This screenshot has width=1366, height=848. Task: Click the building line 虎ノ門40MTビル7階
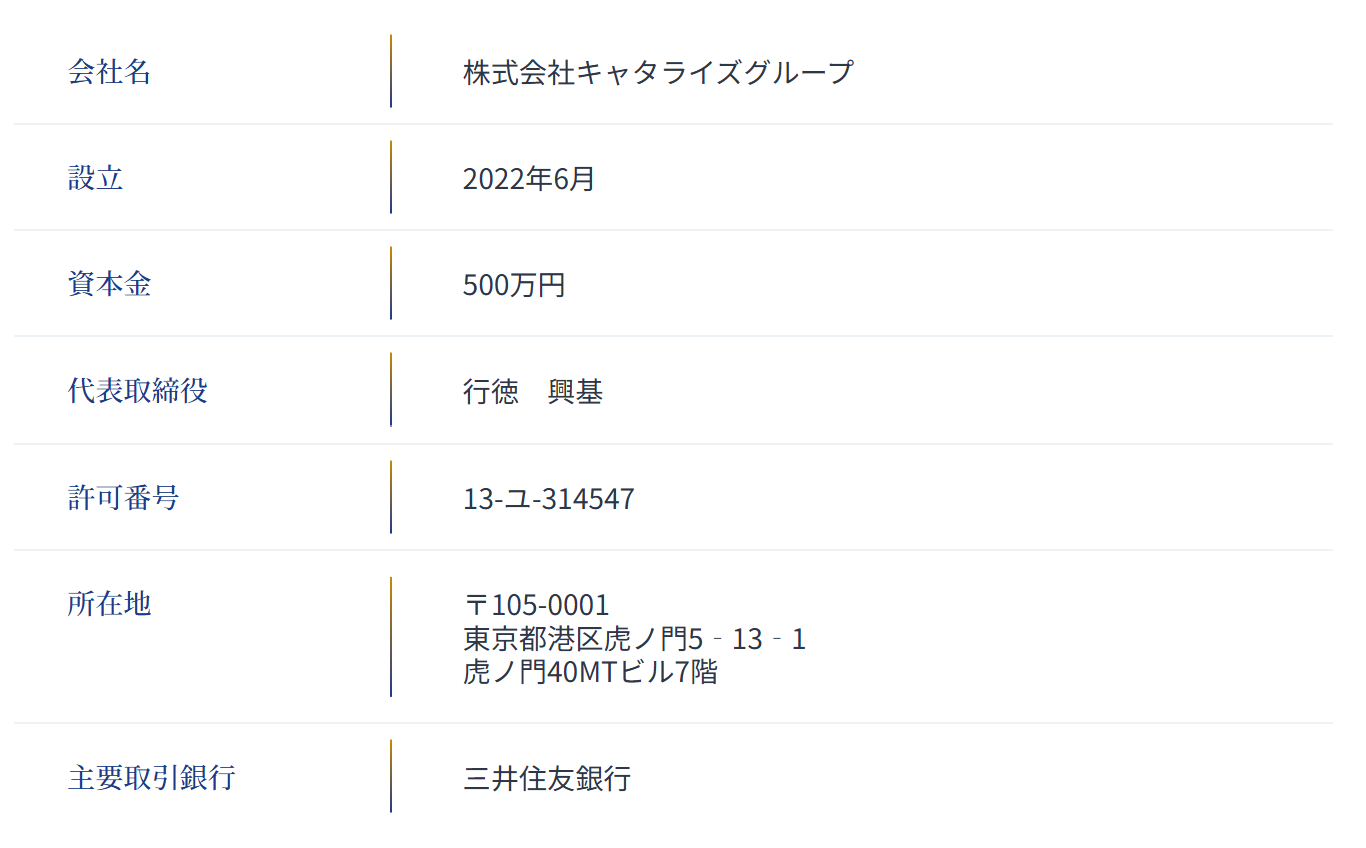pos(590,671)
